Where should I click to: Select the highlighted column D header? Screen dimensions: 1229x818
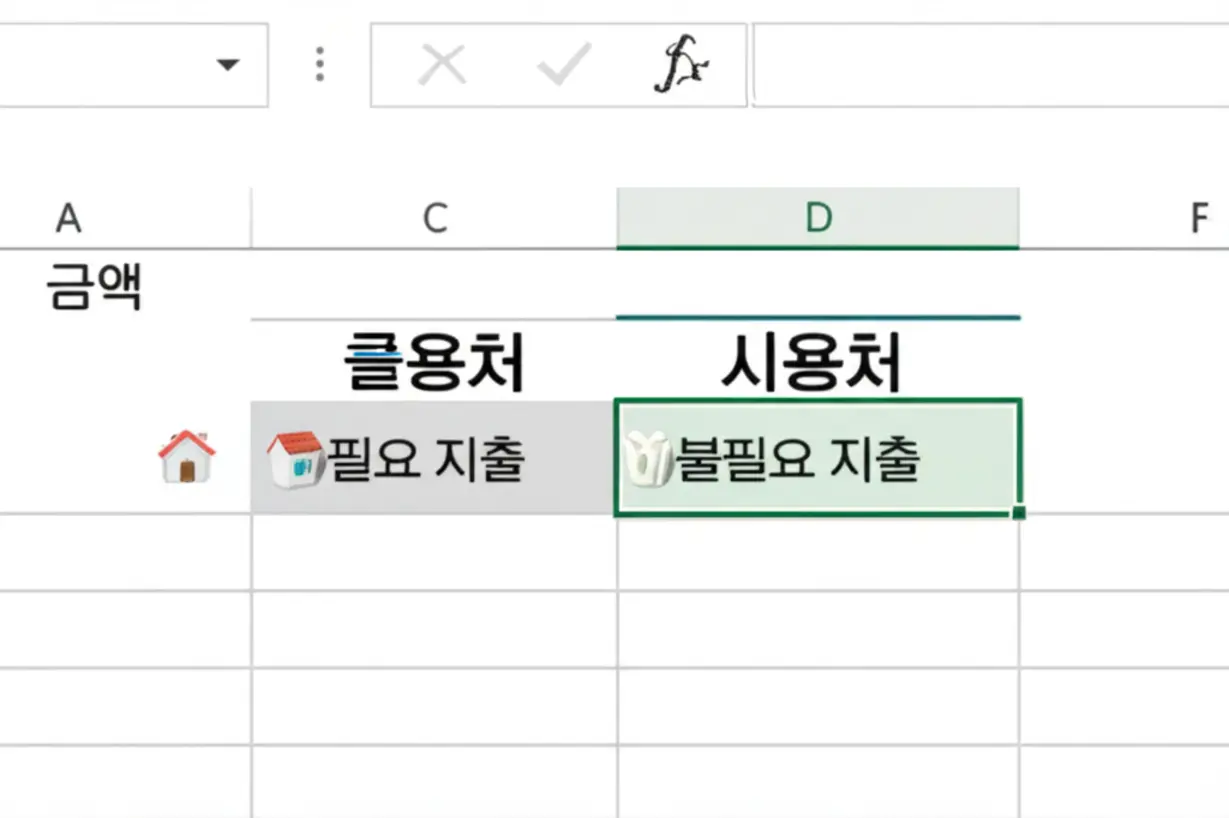click(818, 218)
